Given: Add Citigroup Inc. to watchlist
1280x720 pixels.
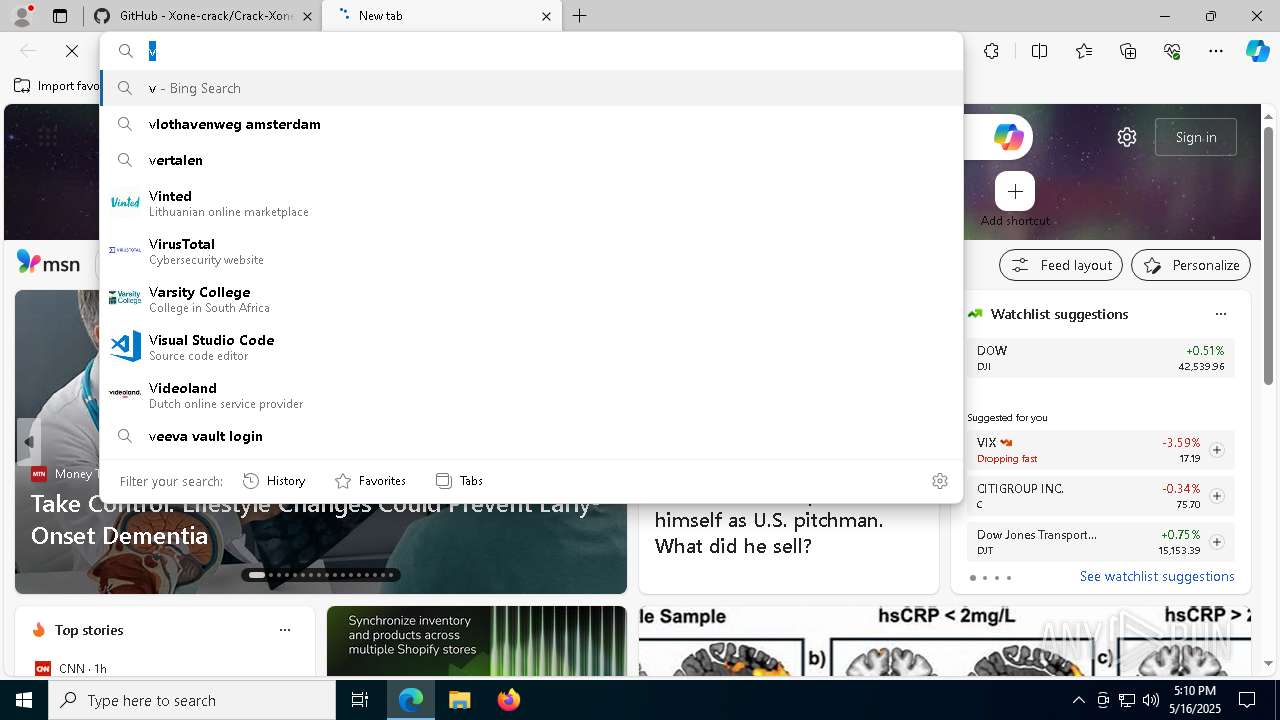Looking at the screenshot, I should (1217, 496).
